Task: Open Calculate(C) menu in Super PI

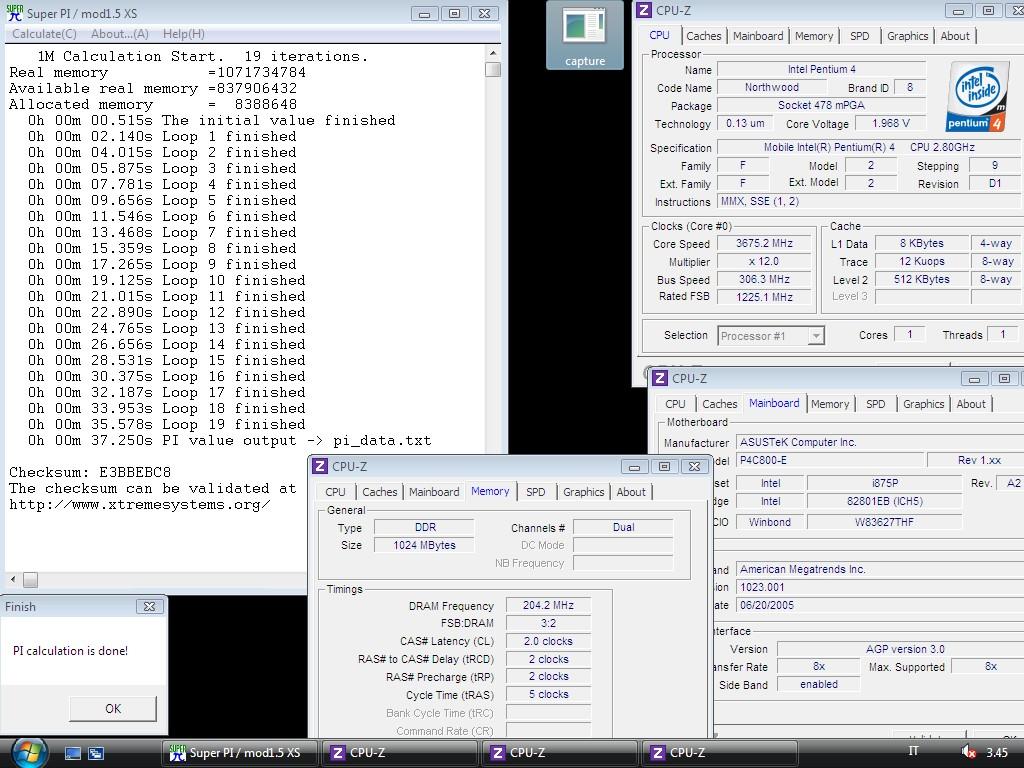Action: click(44, 34)
